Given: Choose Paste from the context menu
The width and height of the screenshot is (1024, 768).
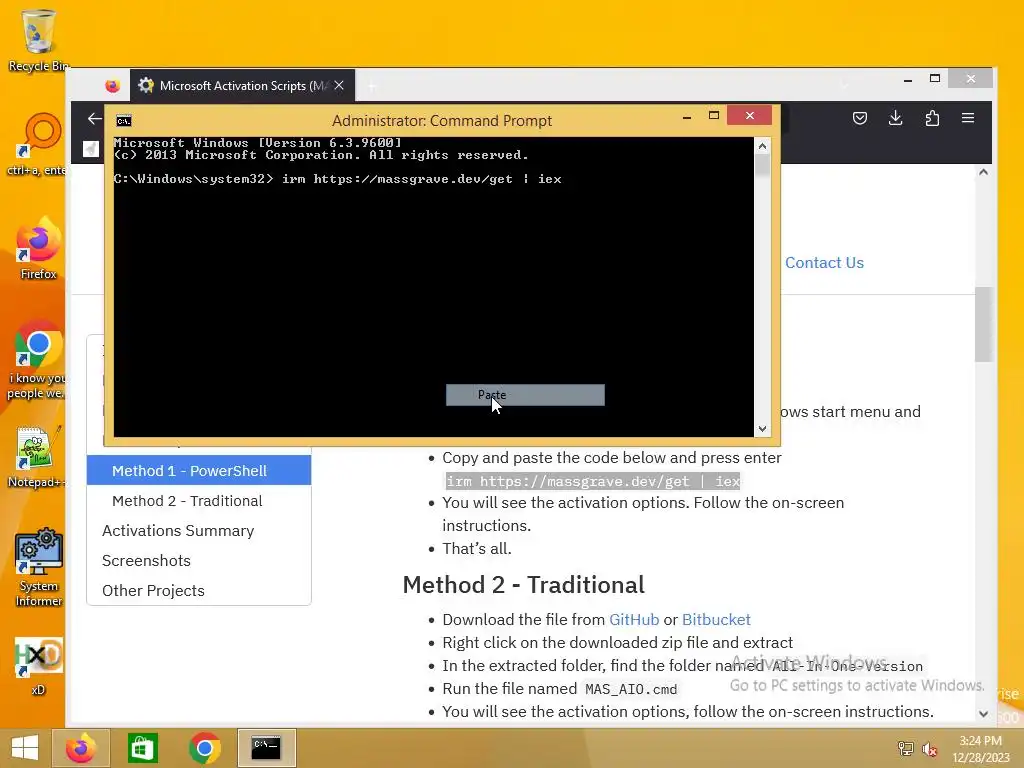Looking at the screenshot, I should [x=525, y=395].
